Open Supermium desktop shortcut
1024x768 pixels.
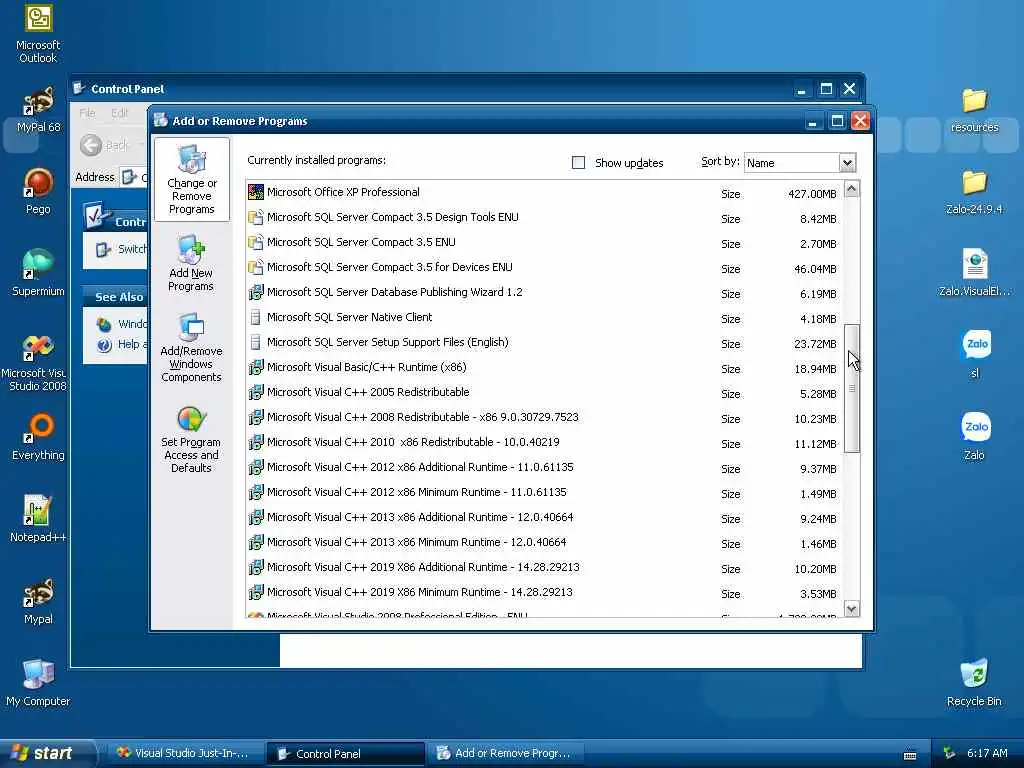tap(38, 273)
